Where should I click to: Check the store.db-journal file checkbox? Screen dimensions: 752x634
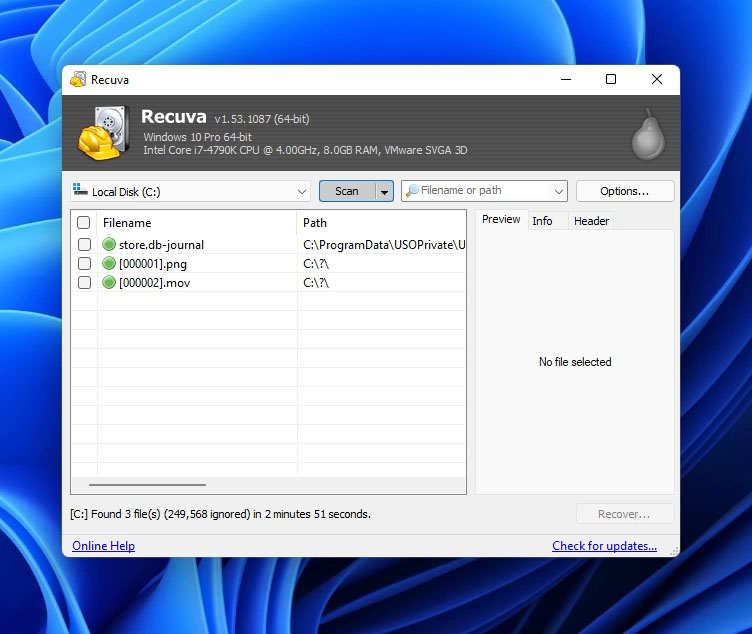click(84, 245)
